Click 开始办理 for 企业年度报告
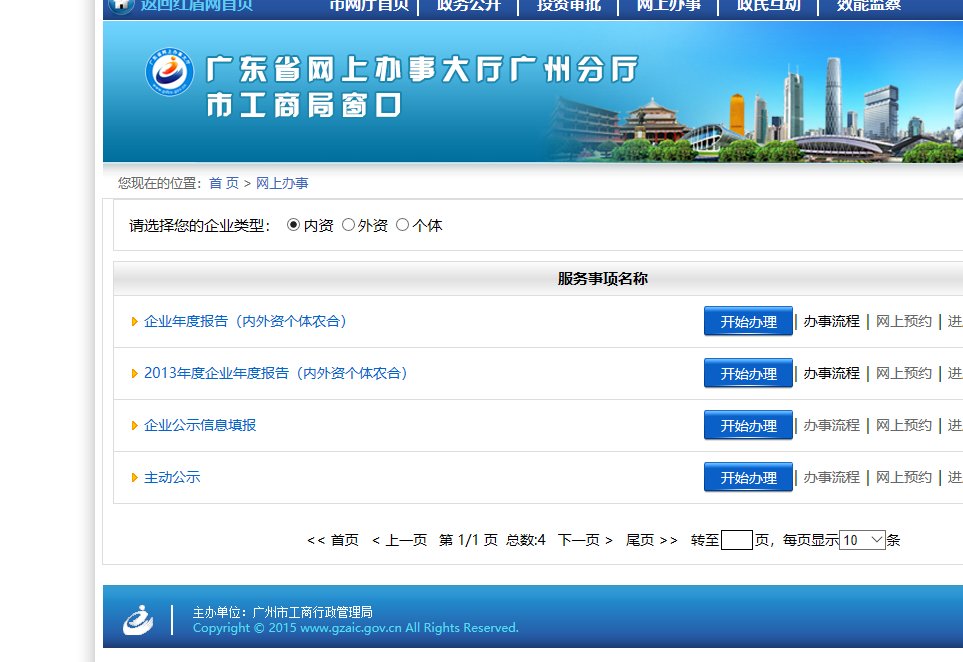The width and height of the screenshot is (963, 662). click(748, 321)
